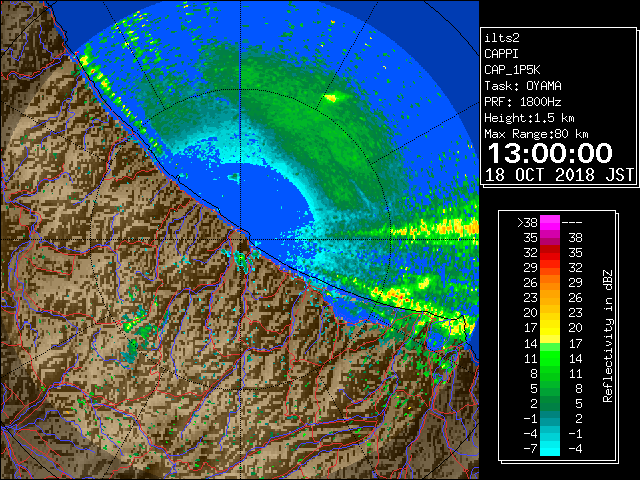The height and width of the screenshot is (480, 640).
Task: Select the 'PRF: 1800Hz' line
Action: tap(523, 102)
